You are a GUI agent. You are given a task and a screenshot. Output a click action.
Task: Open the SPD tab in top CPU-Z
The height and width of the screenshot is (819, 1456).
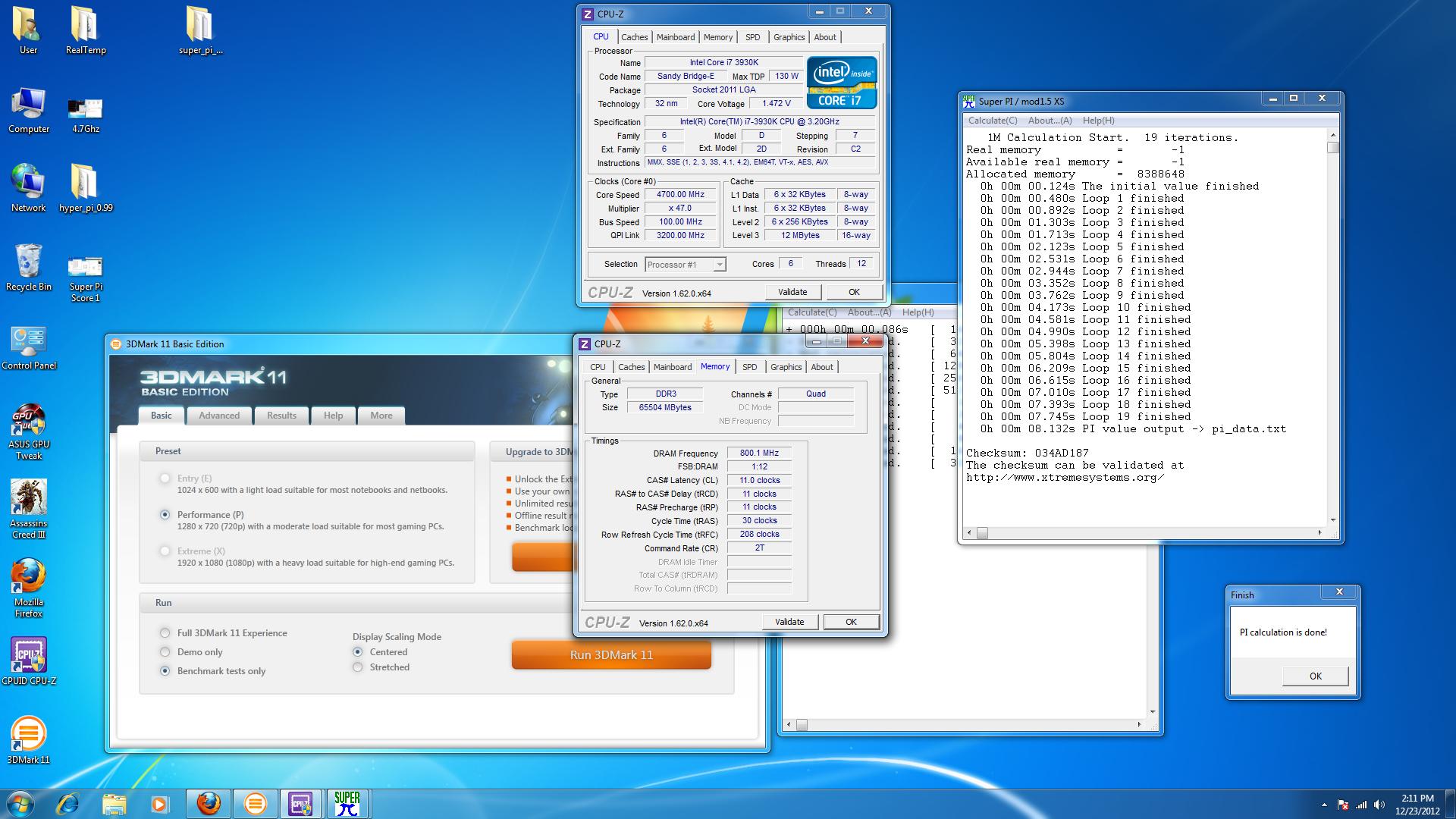pos(752,37)
